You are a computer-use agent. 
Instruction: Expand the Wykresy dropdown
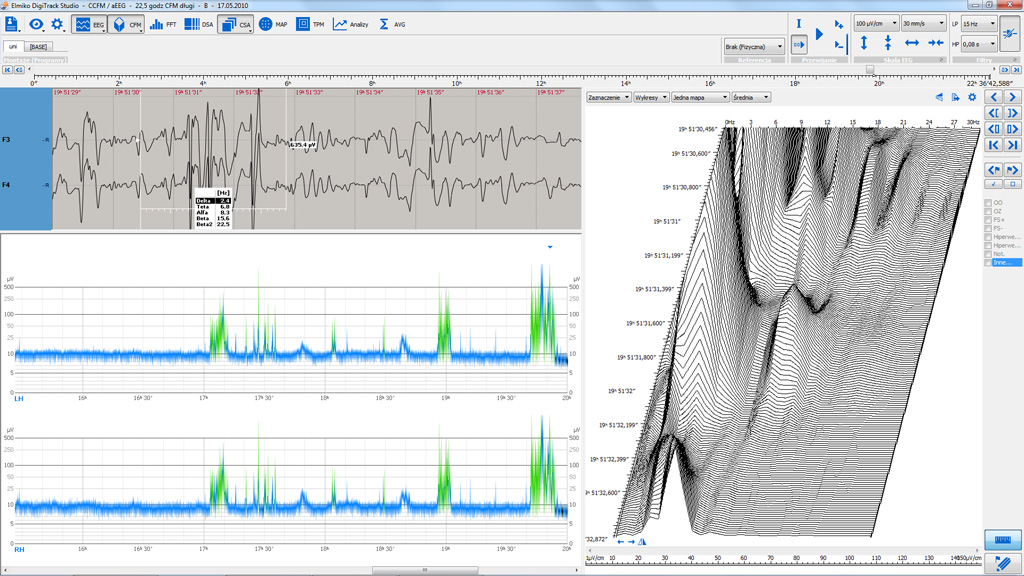[x=651, y=97]
